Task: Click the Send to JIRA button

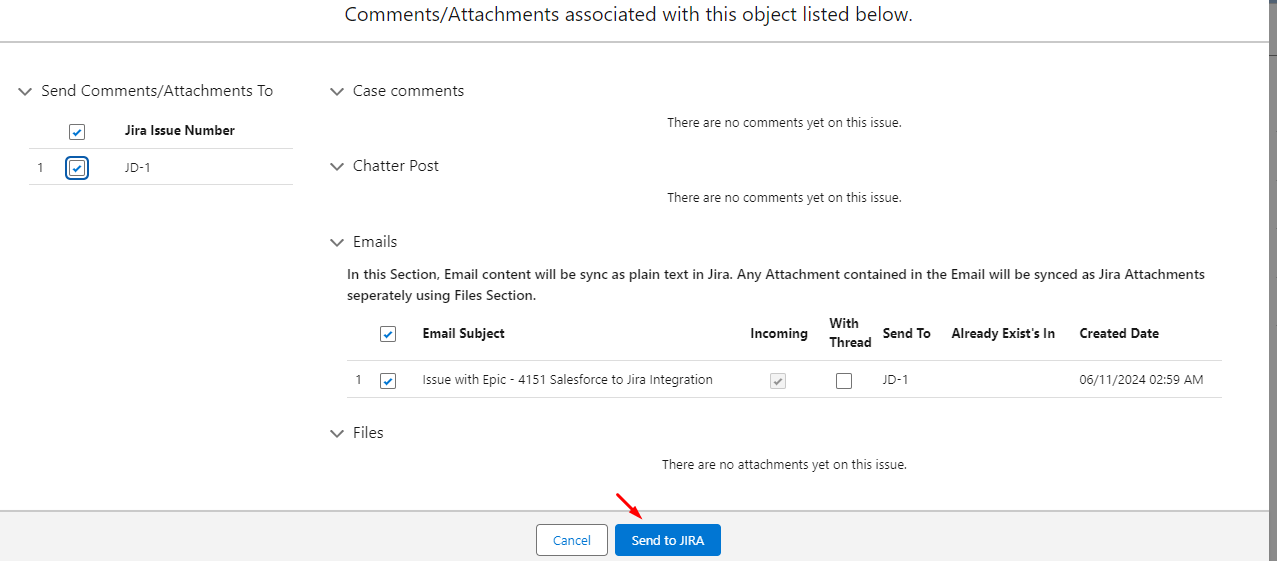Action: coord(668,540)
